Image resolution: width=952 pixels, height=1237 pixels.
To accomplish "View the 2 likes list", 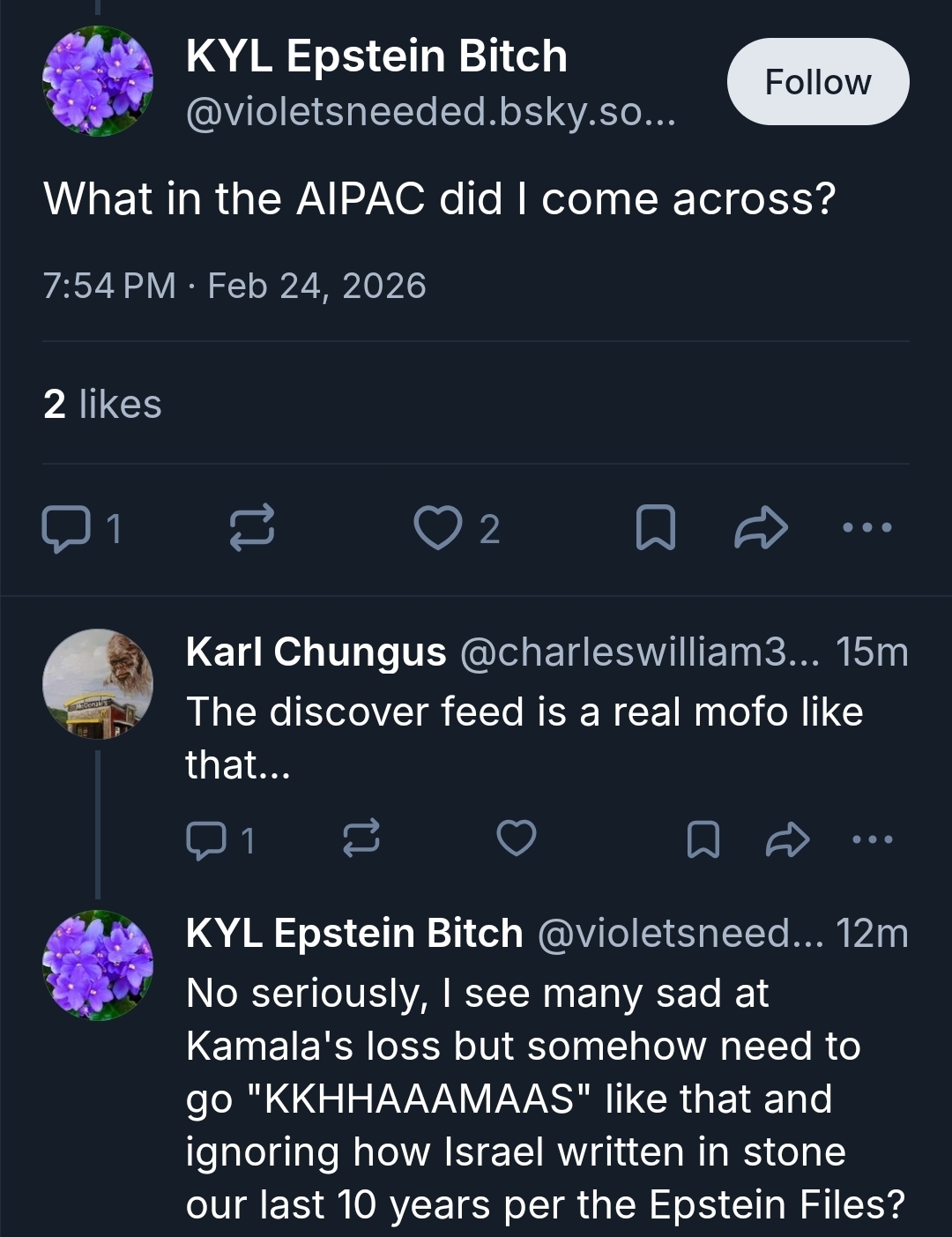I will (x=102, y=404).
